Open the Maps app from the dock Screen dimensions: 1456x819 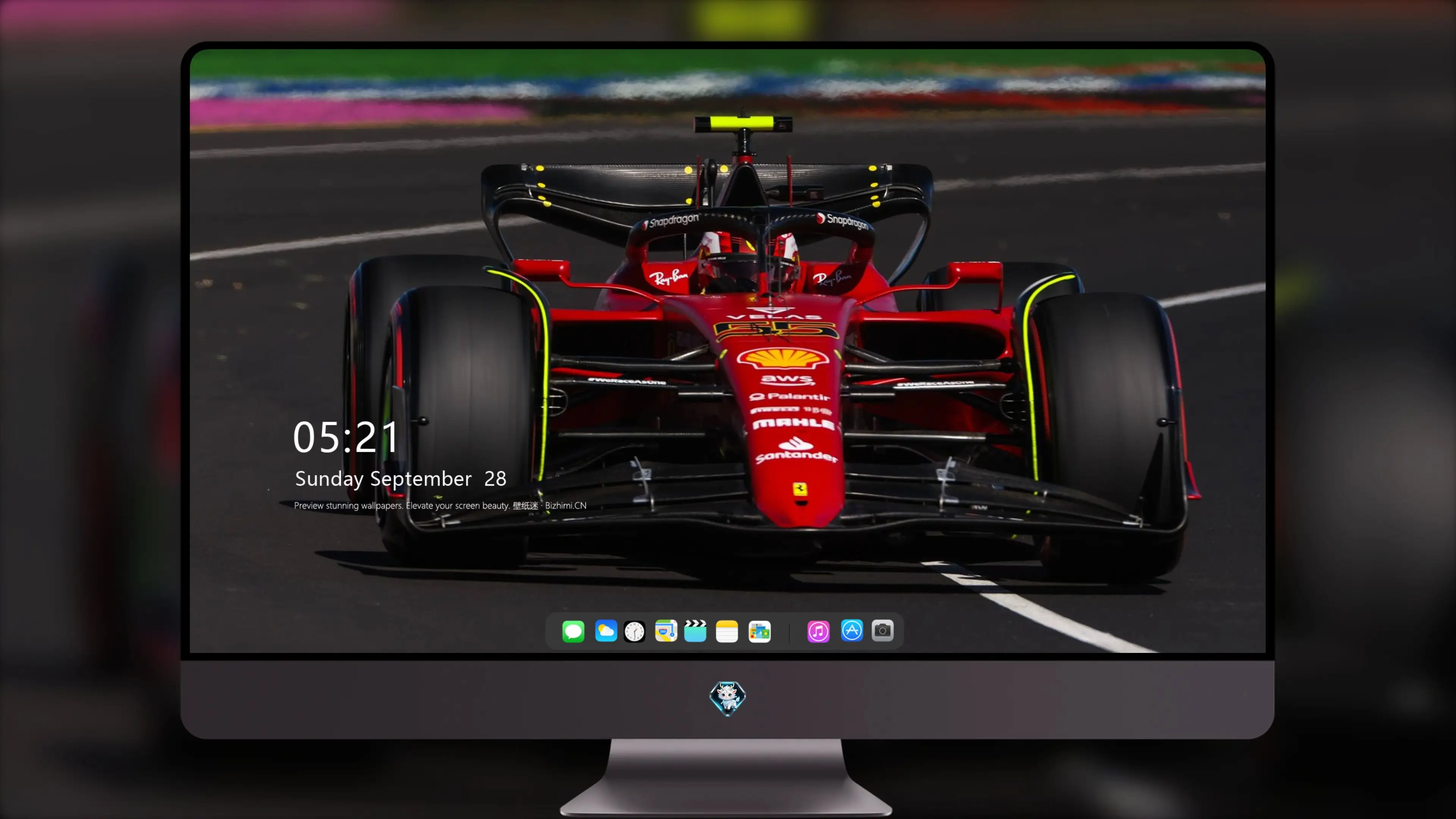(666, 631)
